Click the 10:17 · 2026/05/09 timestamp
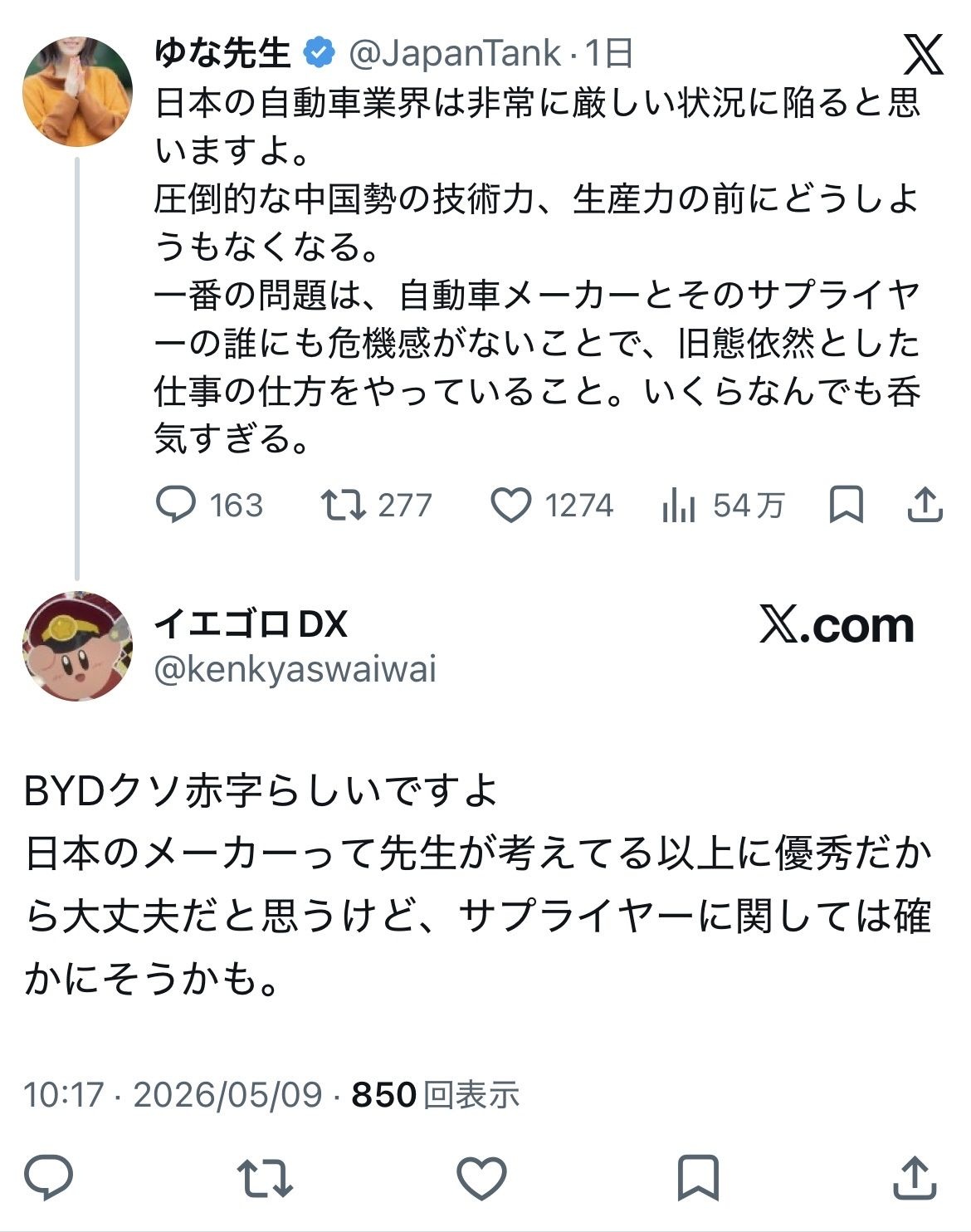This screenshot has height=1232, width=971. tap(173, 1094)
